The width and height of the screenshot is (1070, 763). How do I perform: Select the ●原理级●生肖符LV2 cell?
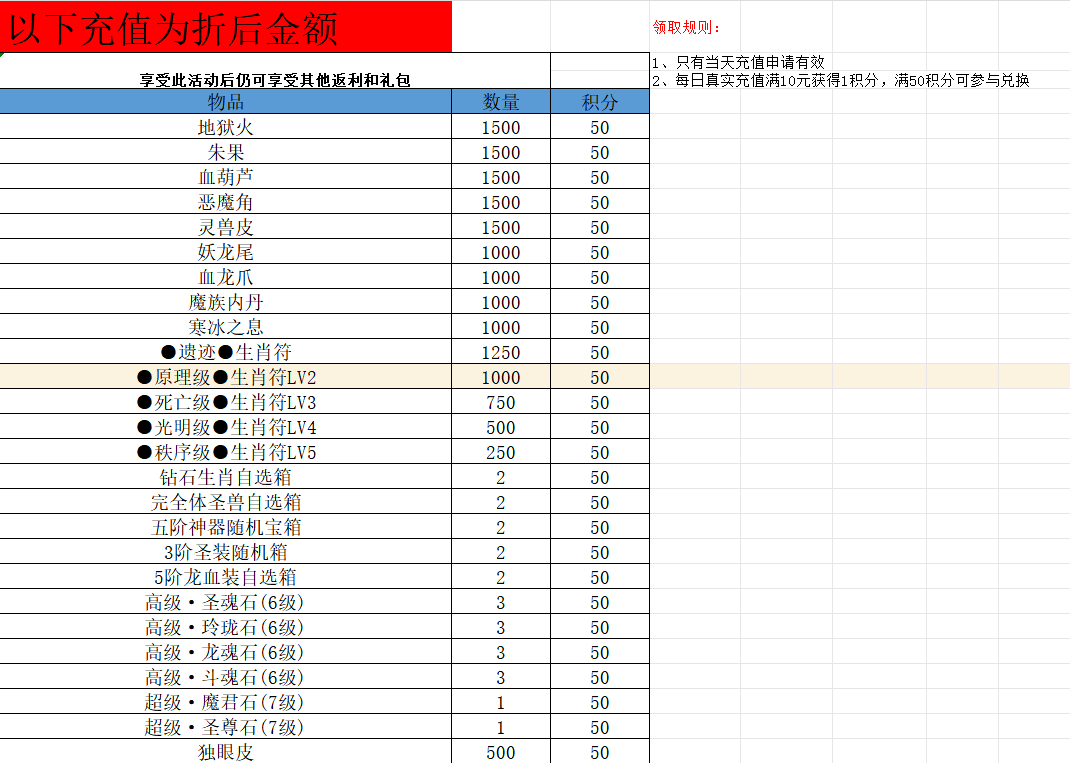tap(225, 377)
